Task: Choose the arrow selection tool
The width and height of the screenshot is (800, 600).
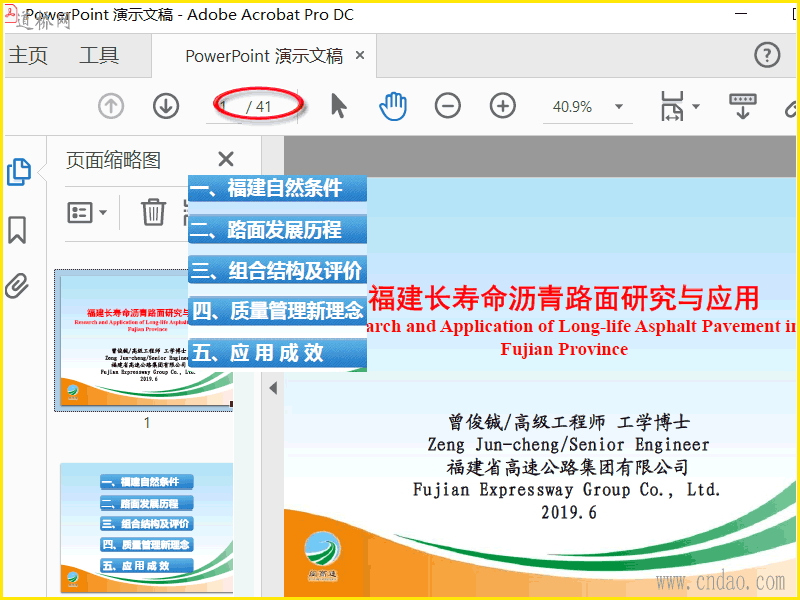Action: [338, 106]
